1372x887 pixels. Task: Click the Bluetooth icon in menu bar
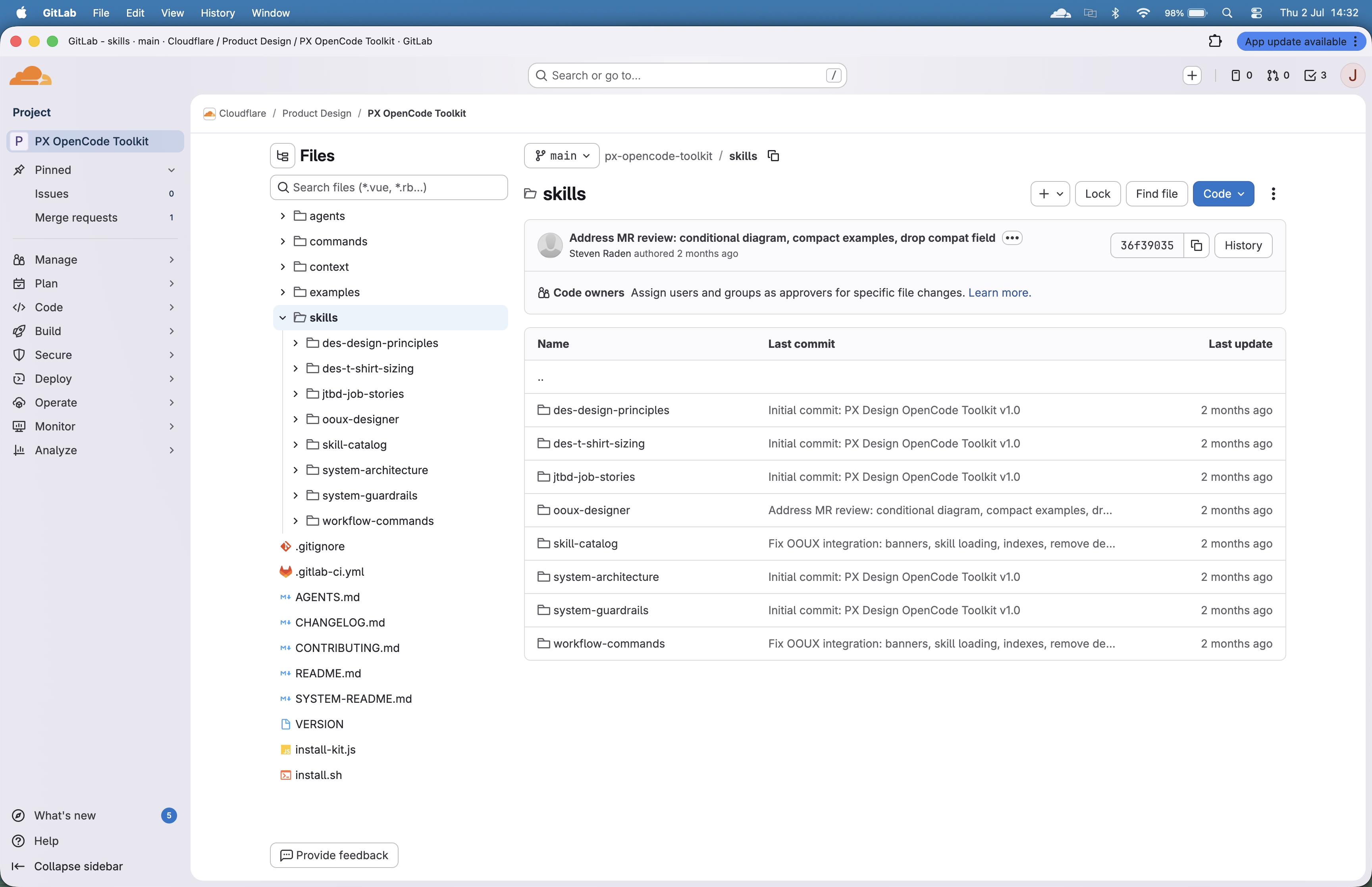pyautogui.click(x=1115, y=13)
